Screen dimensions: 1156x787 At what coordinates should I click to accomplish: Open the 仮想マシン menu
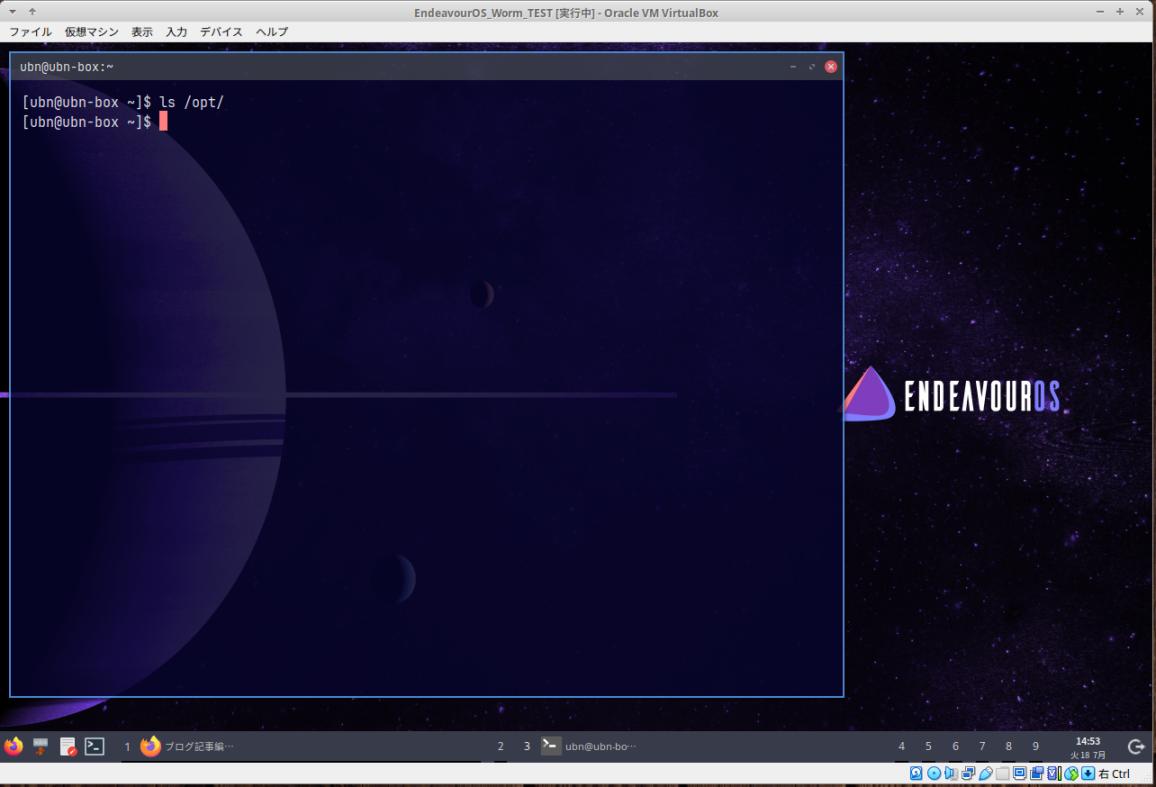point(91,32)
